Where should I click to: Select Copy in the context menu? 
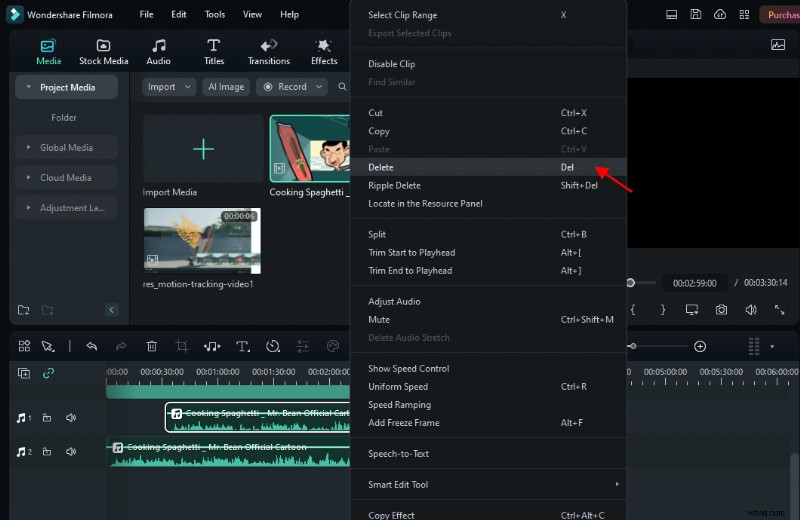(488, 131)
